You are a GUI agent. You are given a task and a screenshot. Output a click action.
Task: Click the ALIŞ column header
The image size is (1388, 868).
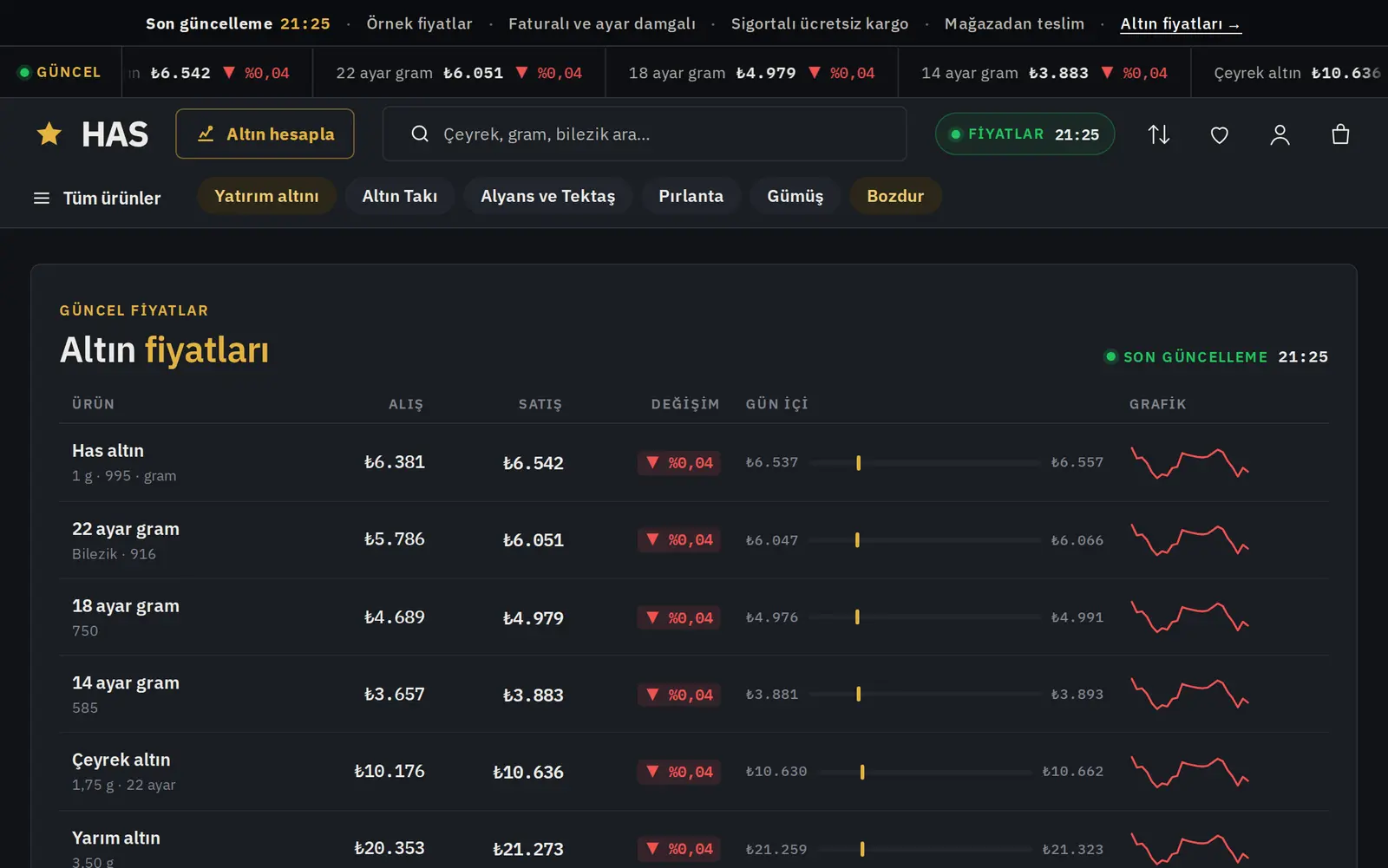(x=406, y=404)
